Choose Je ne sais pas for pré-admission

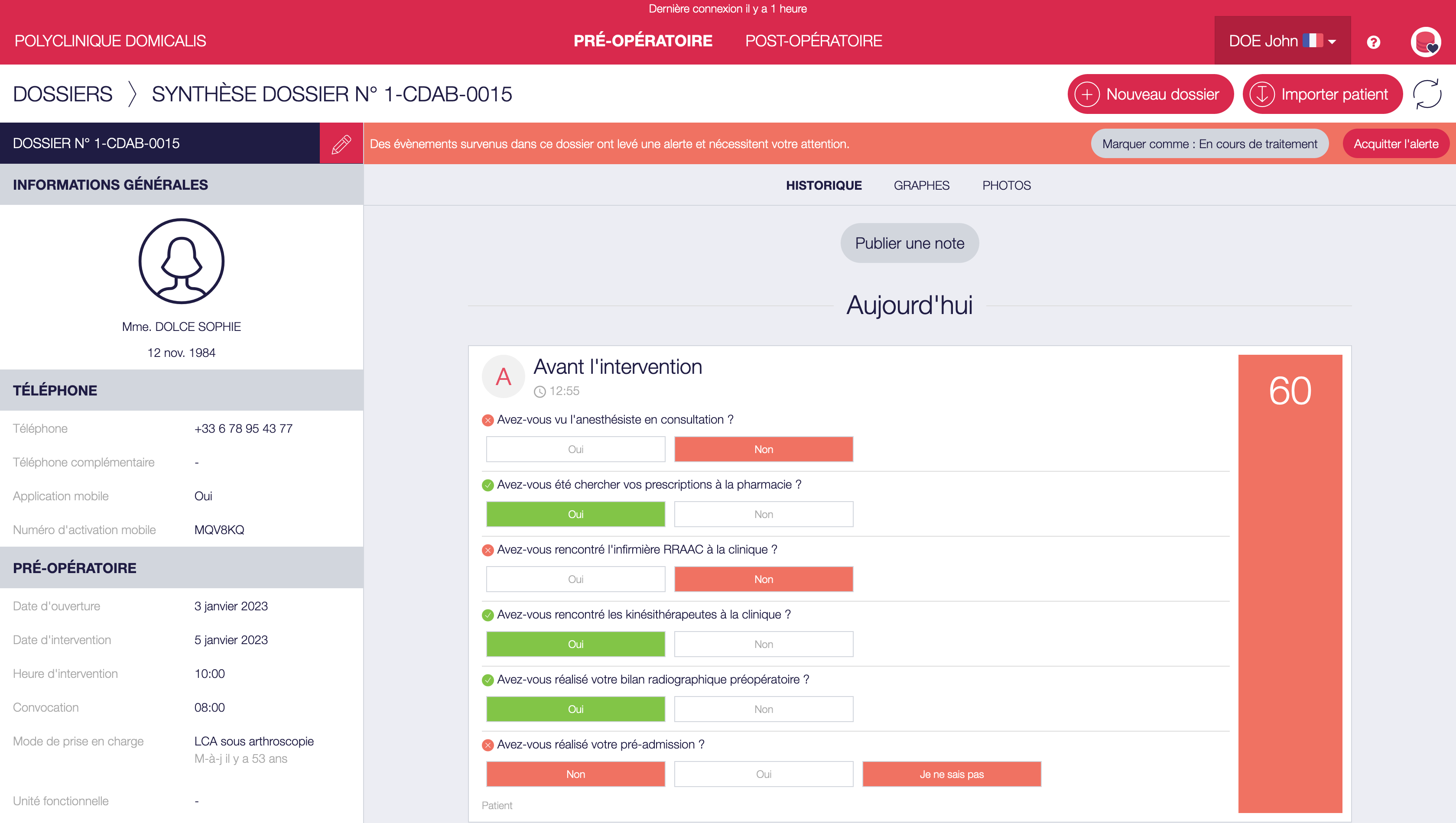[951, 774]
